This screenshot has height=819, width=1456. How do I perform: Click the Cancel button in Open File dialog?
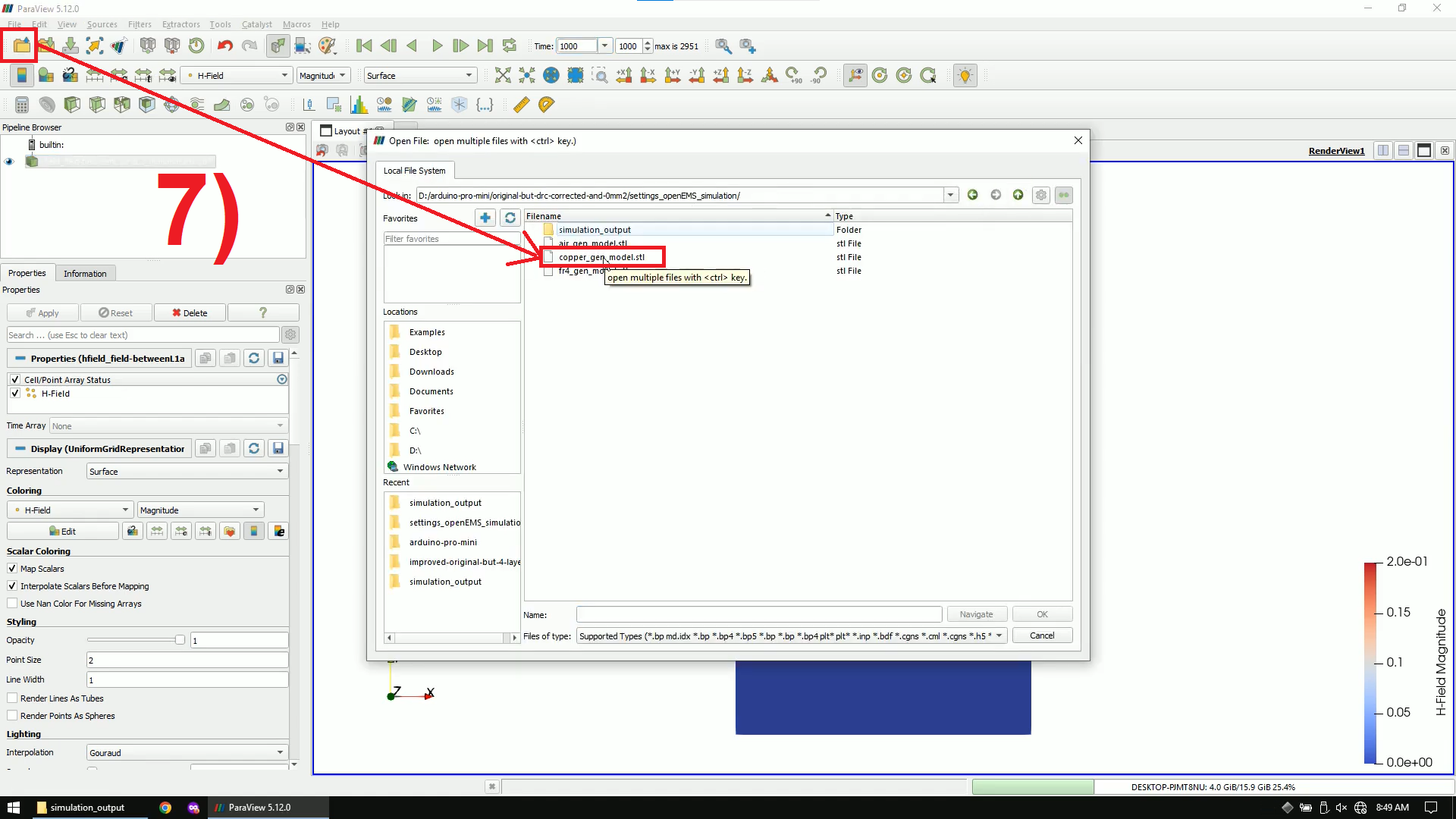pos(1042,635)
